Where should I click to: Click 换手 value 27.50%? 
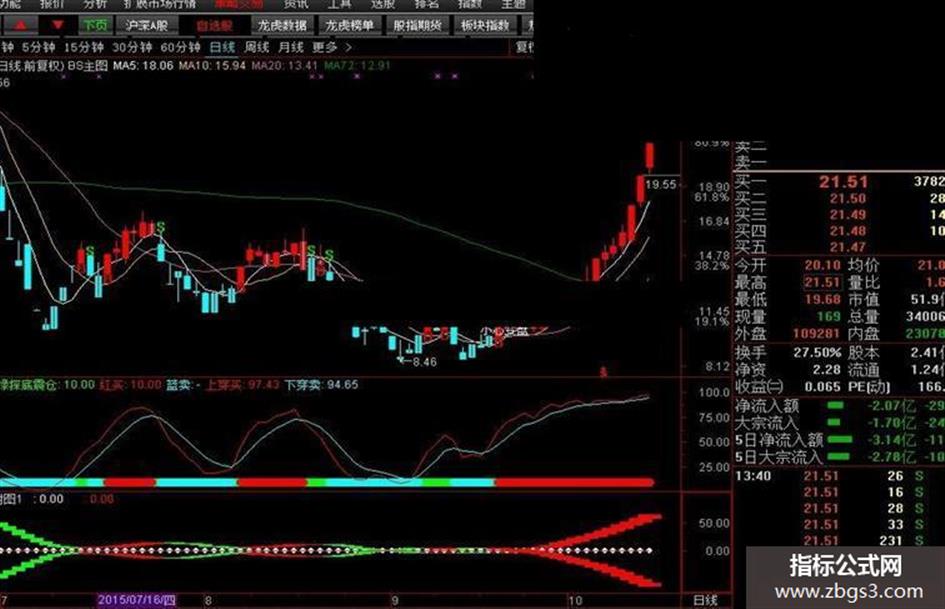click(x=817, y=352)
